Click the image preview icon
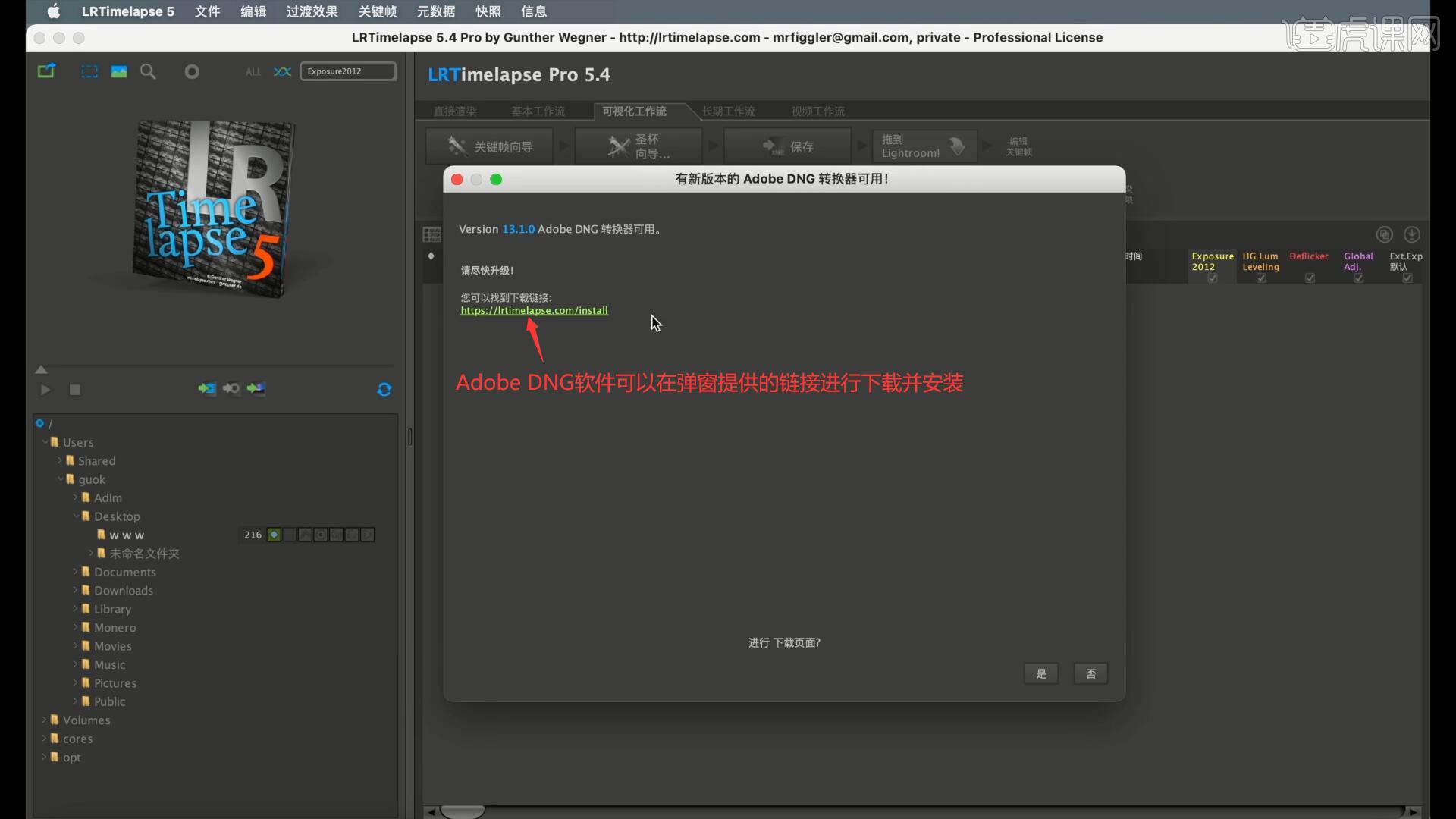1456x819 pixels. pyautogui.click(x=118, y=71)
